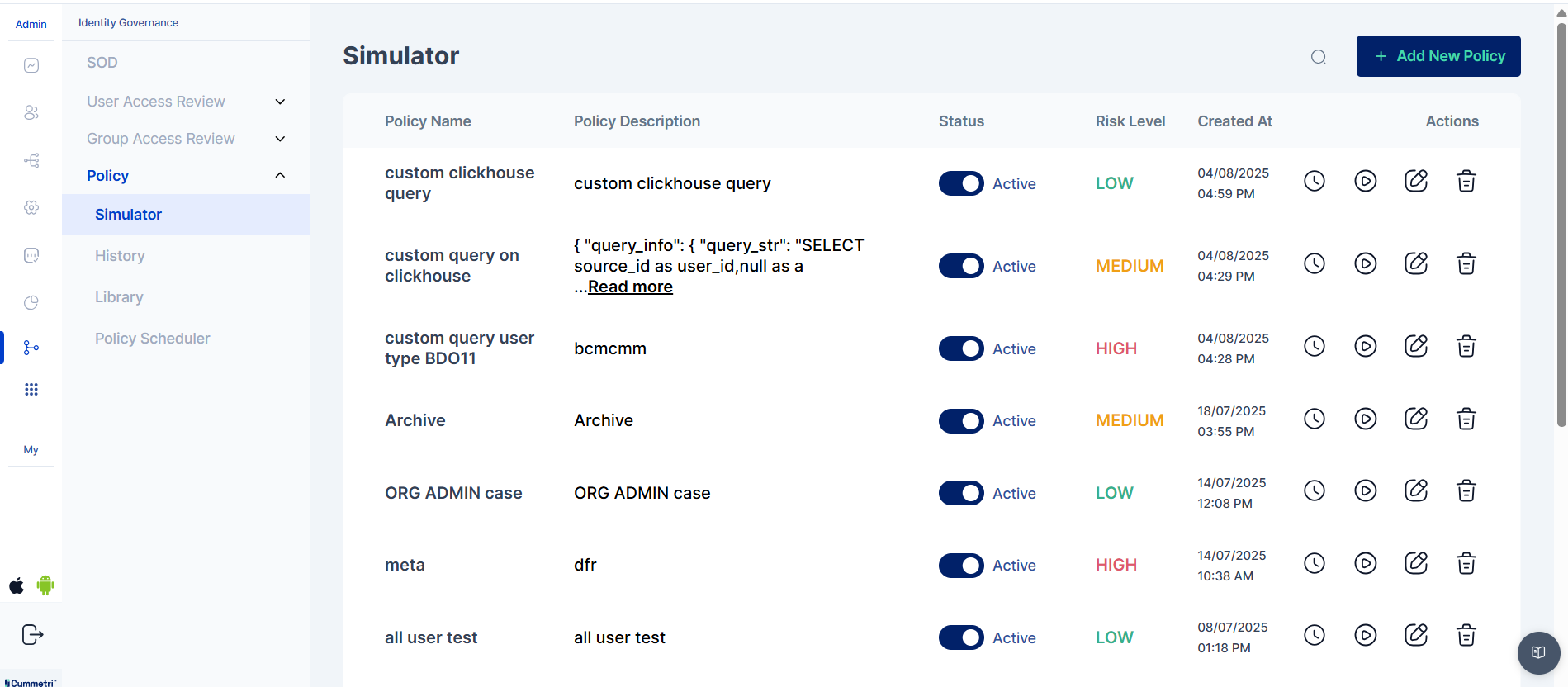1568x687 pixels.
Task: Expand the User Access Review section
Action: click(280, 102)
